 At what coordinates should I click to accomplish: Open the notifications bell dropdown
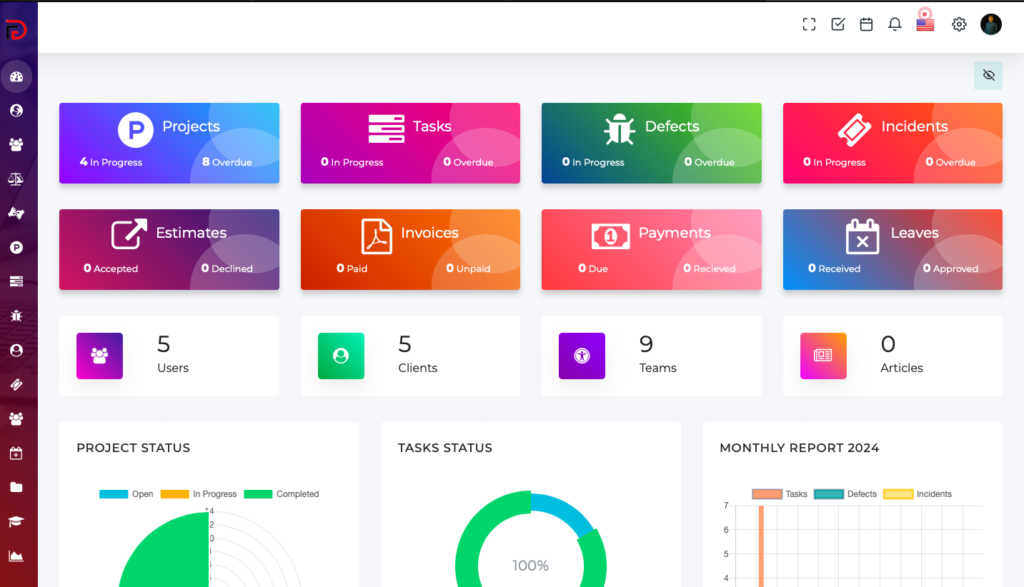894,24
